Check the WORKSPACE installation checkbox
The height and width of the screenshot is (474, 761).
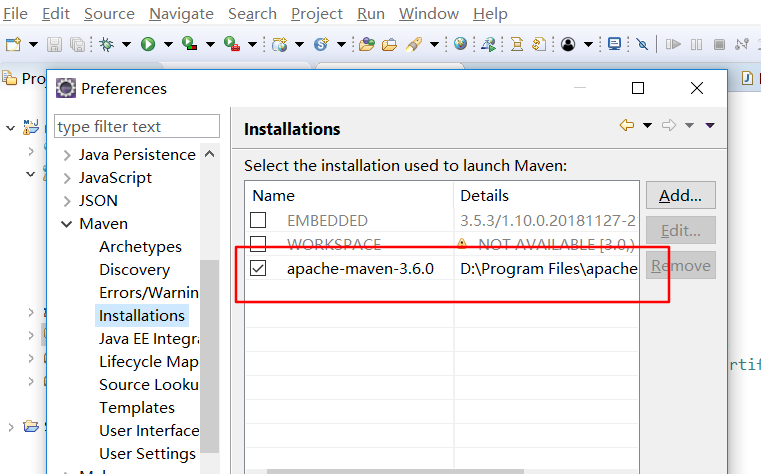(258, 244)
